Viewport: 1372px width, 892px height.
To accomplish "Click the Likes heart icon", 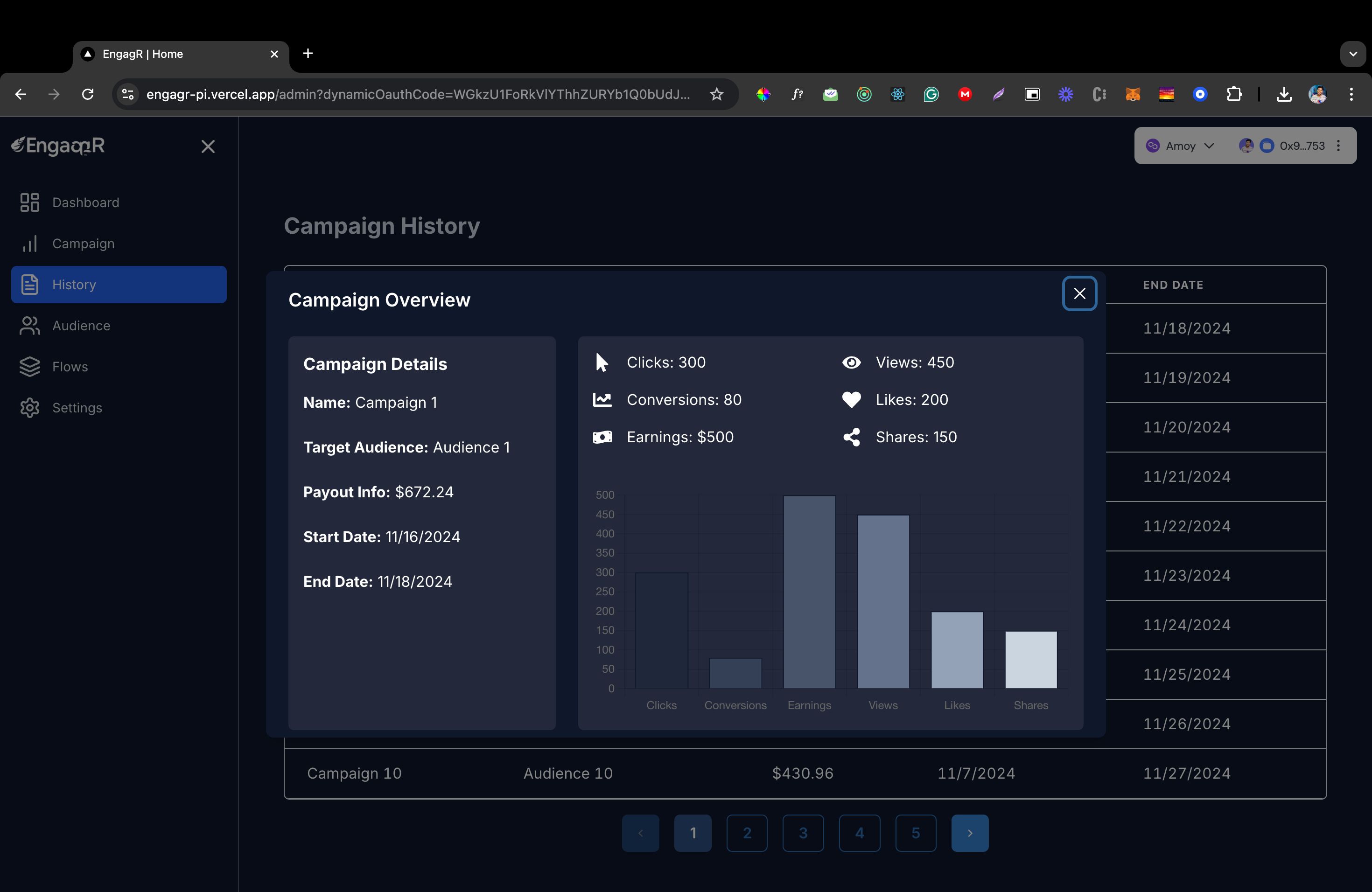I will pos(852,399).
